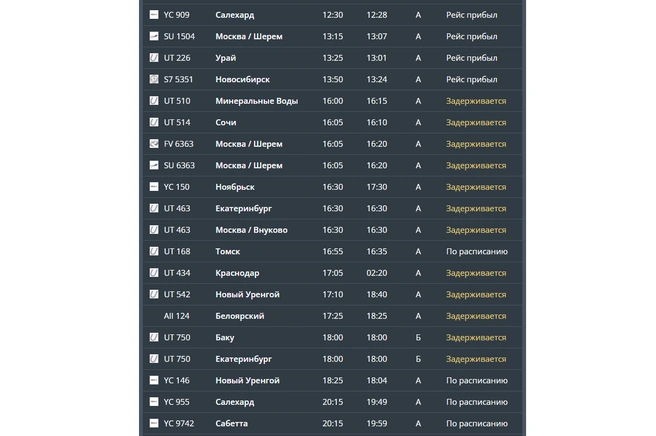Click the UTair icon beside UT 514
The image size is (656, 436).
click(x=154, y=122)
